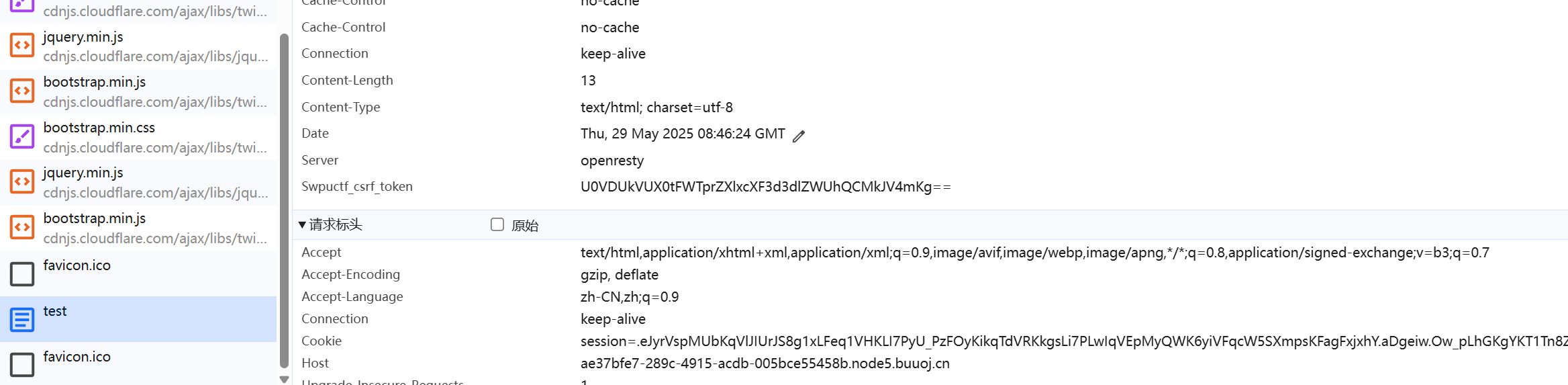Click script icon of jquery.min.js below bootstrap.min.css
This screenshot has width=1568, height=385.
(x=22, y=181)
